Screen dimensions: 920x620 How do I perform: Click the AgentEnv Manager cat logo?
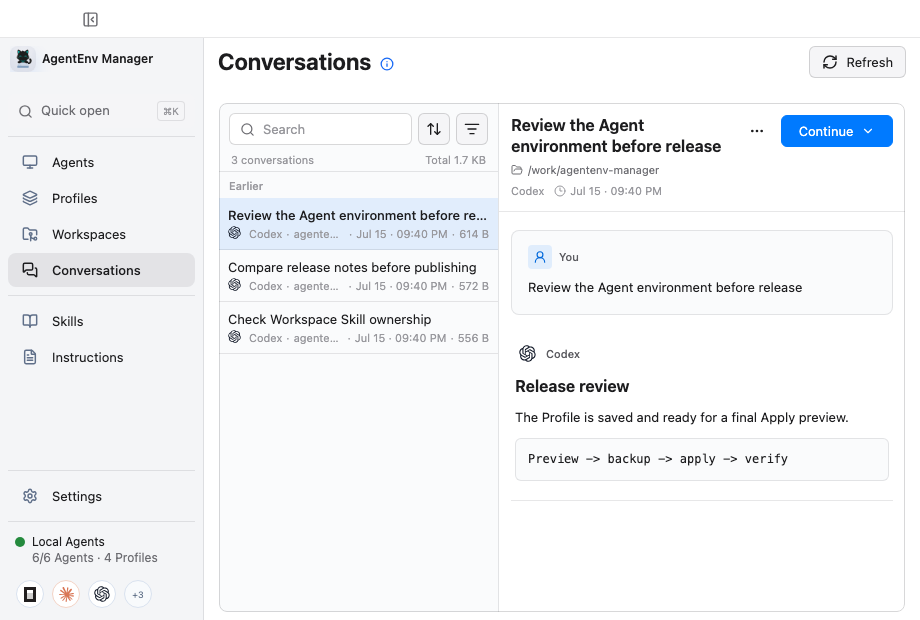pos(23,59)
